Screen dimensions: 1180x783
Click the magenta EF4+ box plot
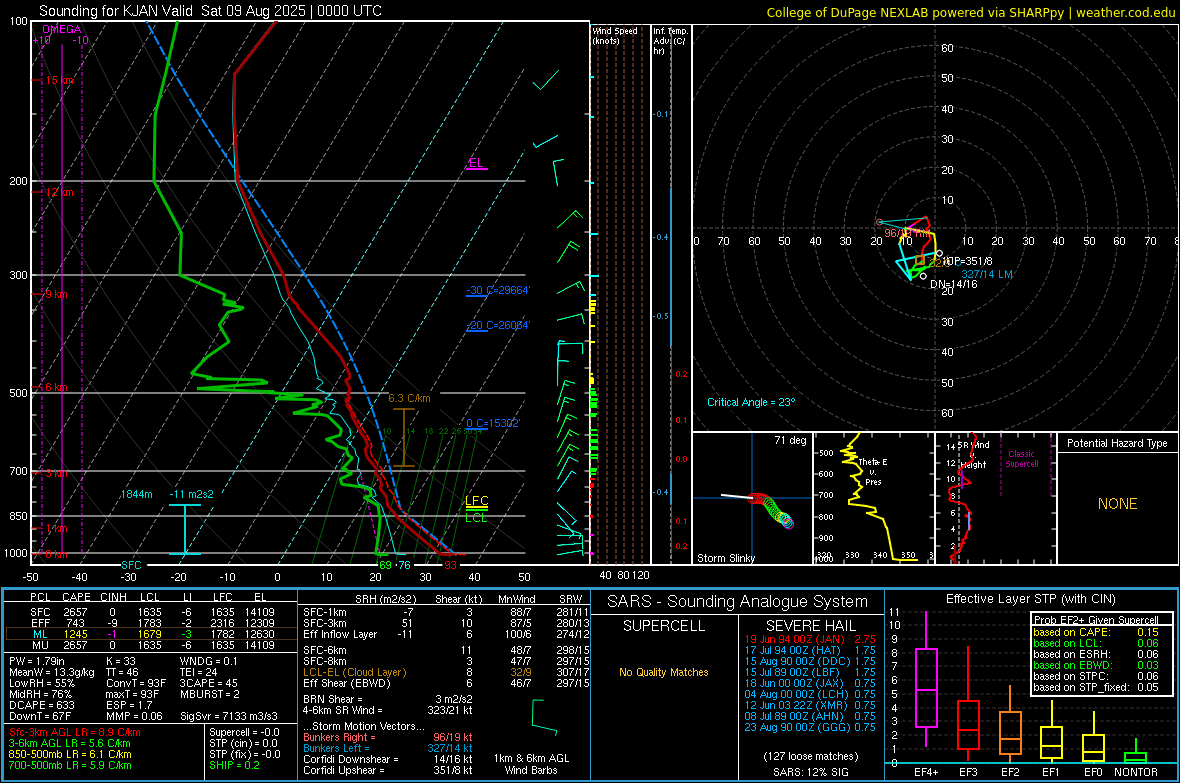(x=926, y=680)
